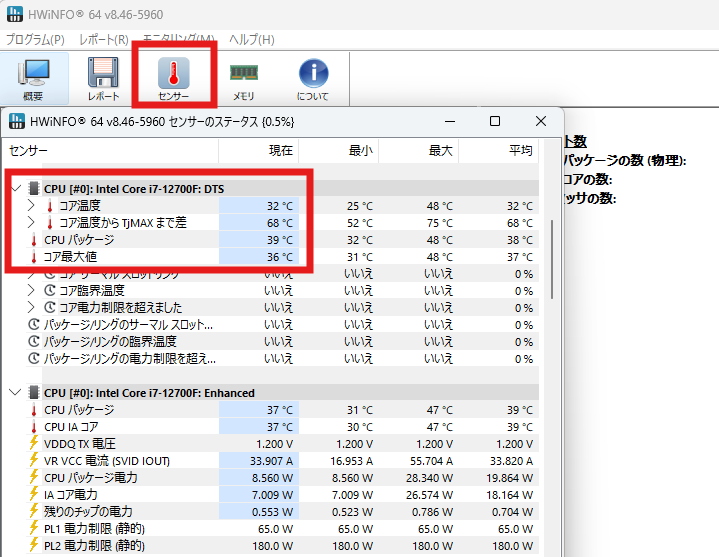Click the センサー column header
The image size is (719, 557).
110,150
